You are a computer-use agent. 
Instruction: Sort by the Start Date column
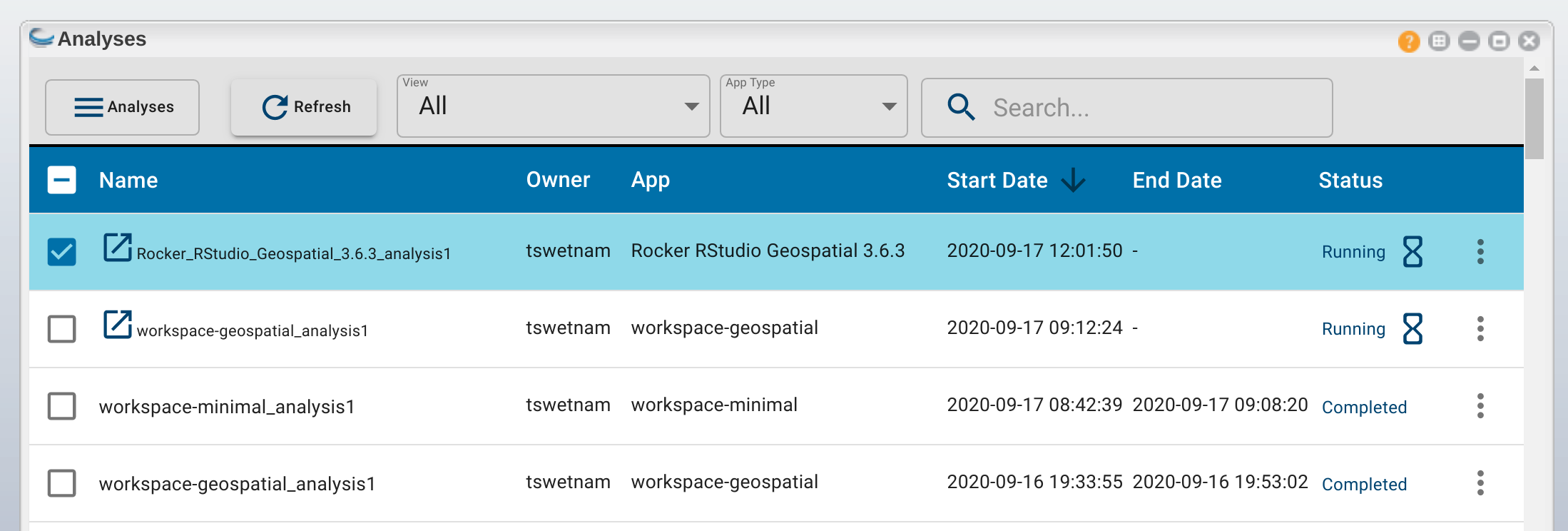[997, 180]
